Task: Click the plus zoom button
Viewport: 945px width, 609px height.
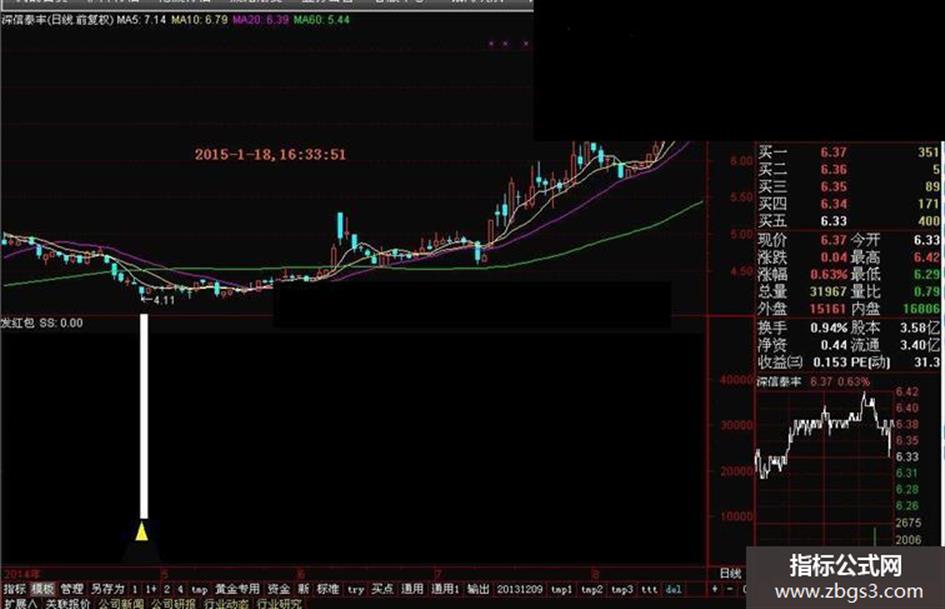Action: tap(715, 589)
